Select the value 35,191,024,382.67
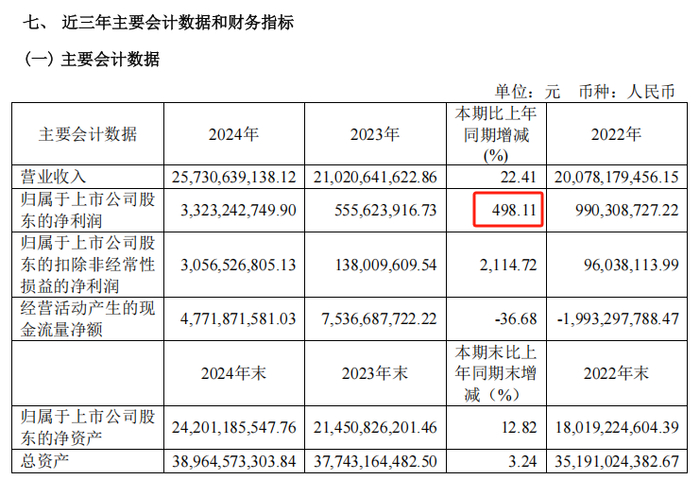The height and width of the screenshot is (481, 700). pos(617,461)
